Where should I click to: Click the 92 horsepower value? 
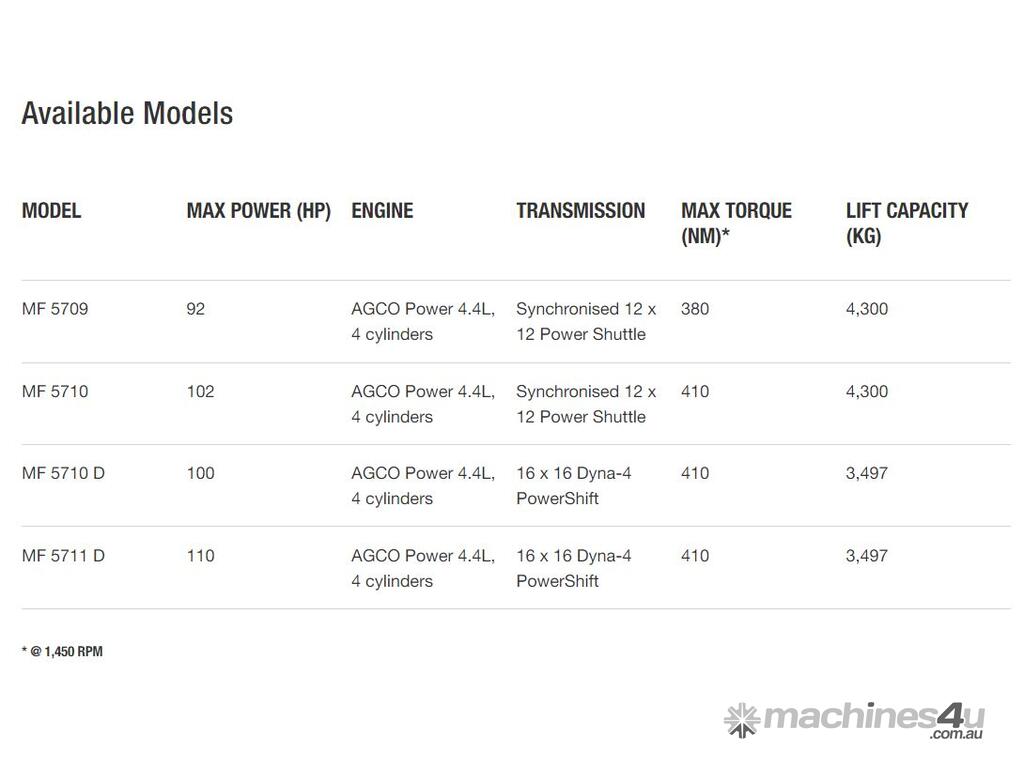195,309
